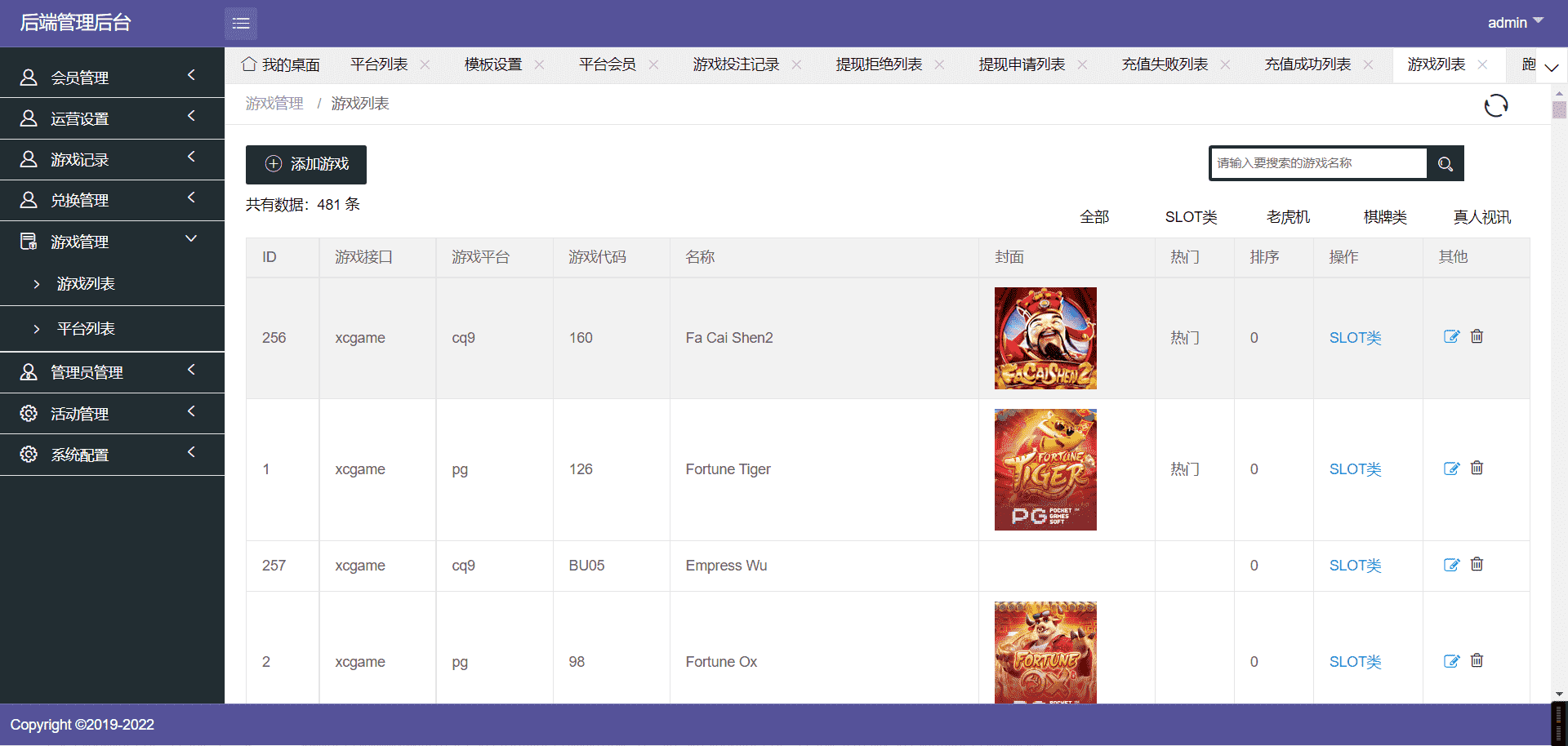Edit the Empress Wu game row
1568x746 pixels.
1451,565
